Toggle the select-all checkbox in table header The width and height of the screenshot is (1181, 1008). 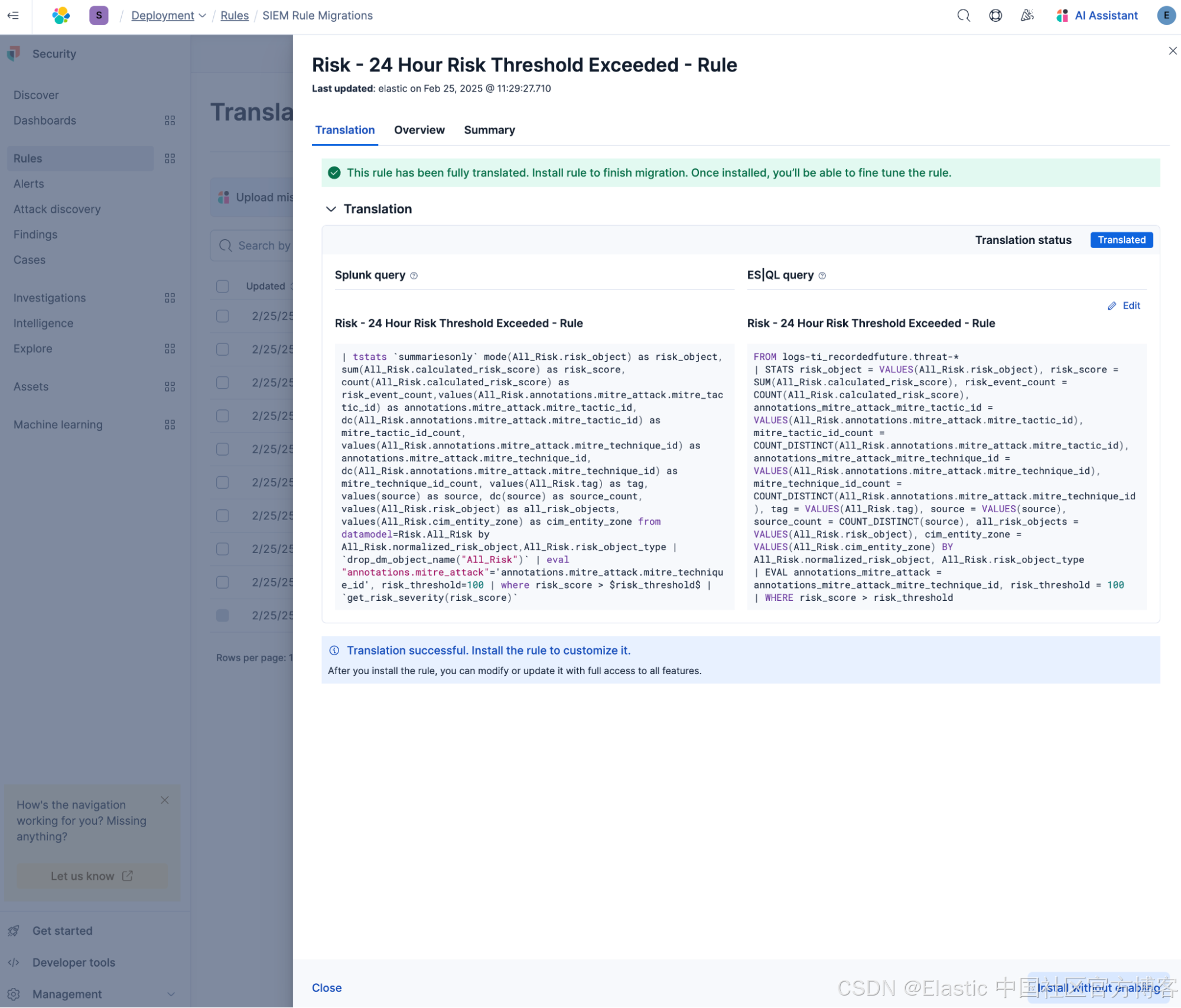click(x=222, y=286)
